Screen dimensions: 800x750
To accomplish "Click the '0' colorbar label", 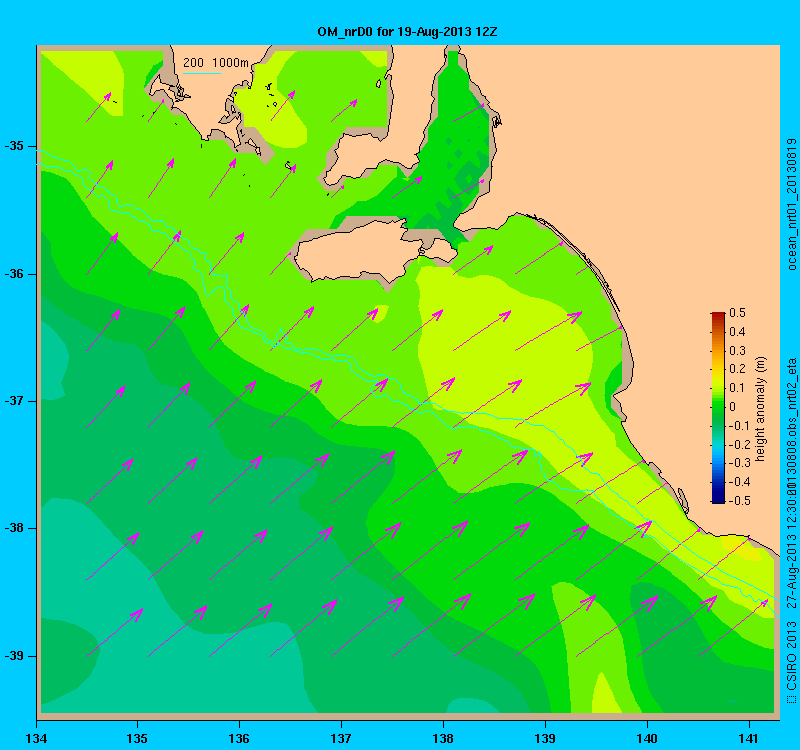I will click(x=733, y=407).
